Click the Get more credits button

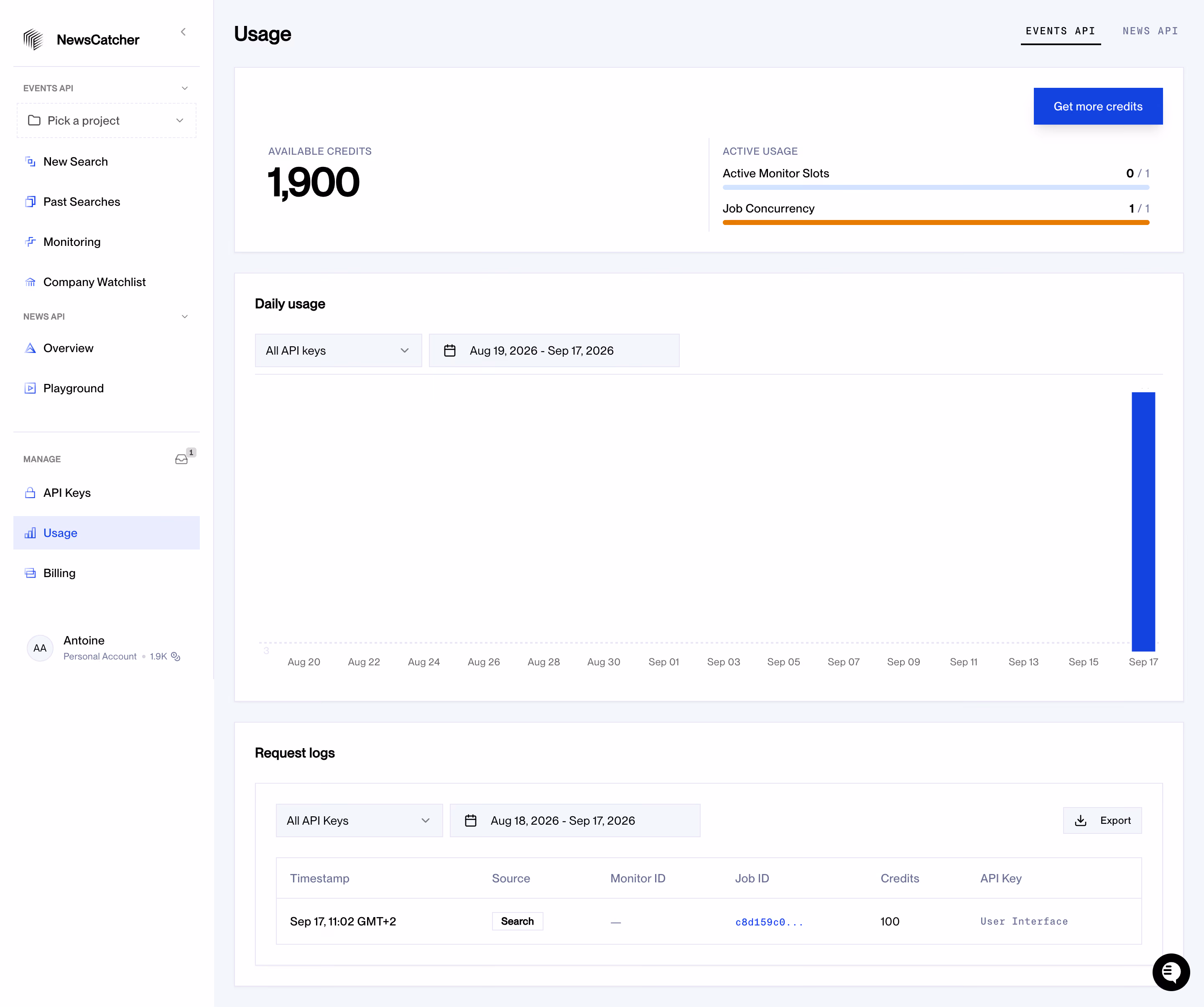[1098, 106]
